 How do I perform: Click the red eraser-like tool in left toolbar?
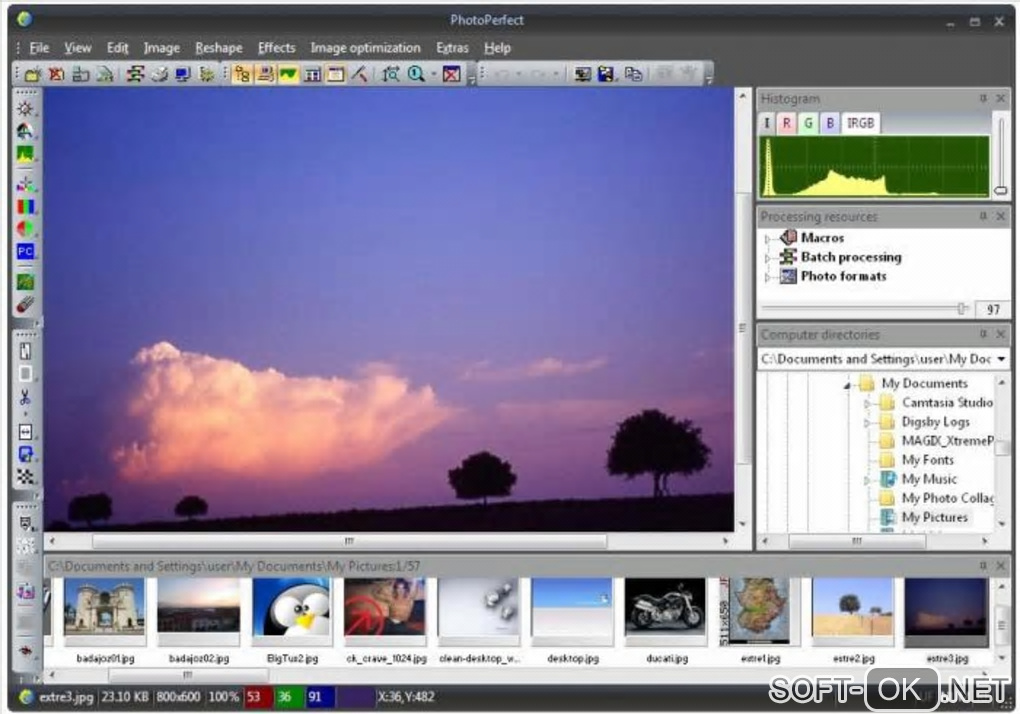(x=25, y=304)
